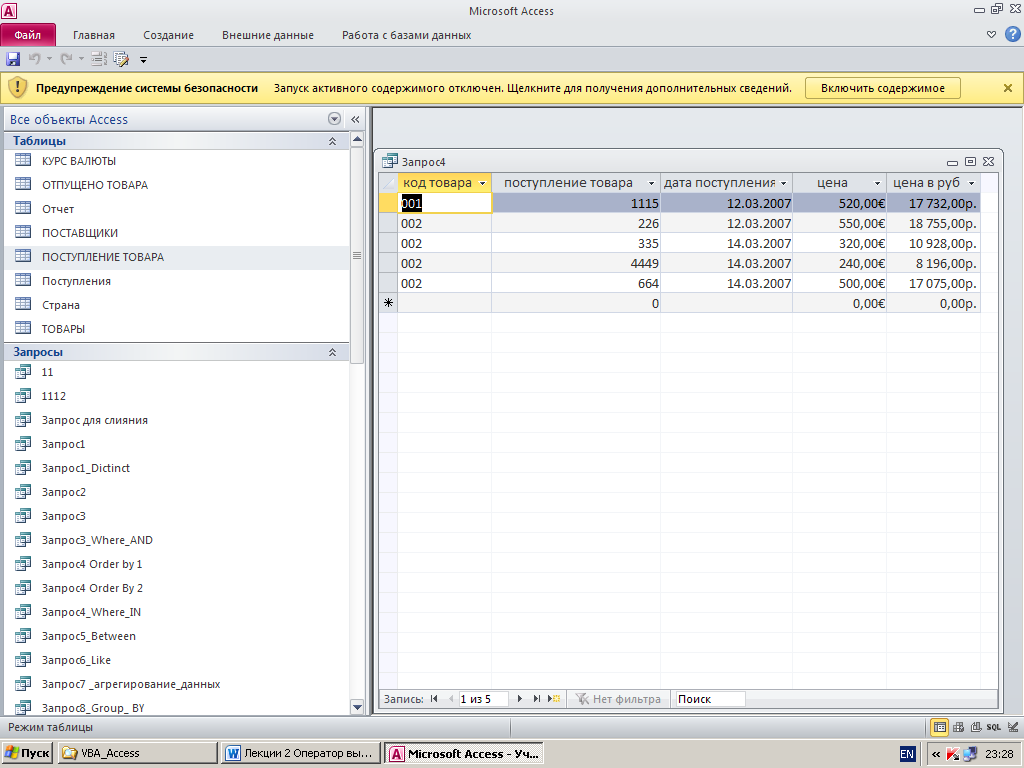This screenshot has height=768, width=1024.
Task: Toggle ribbon minimize chevron near Help
Action: coord(991,35)
